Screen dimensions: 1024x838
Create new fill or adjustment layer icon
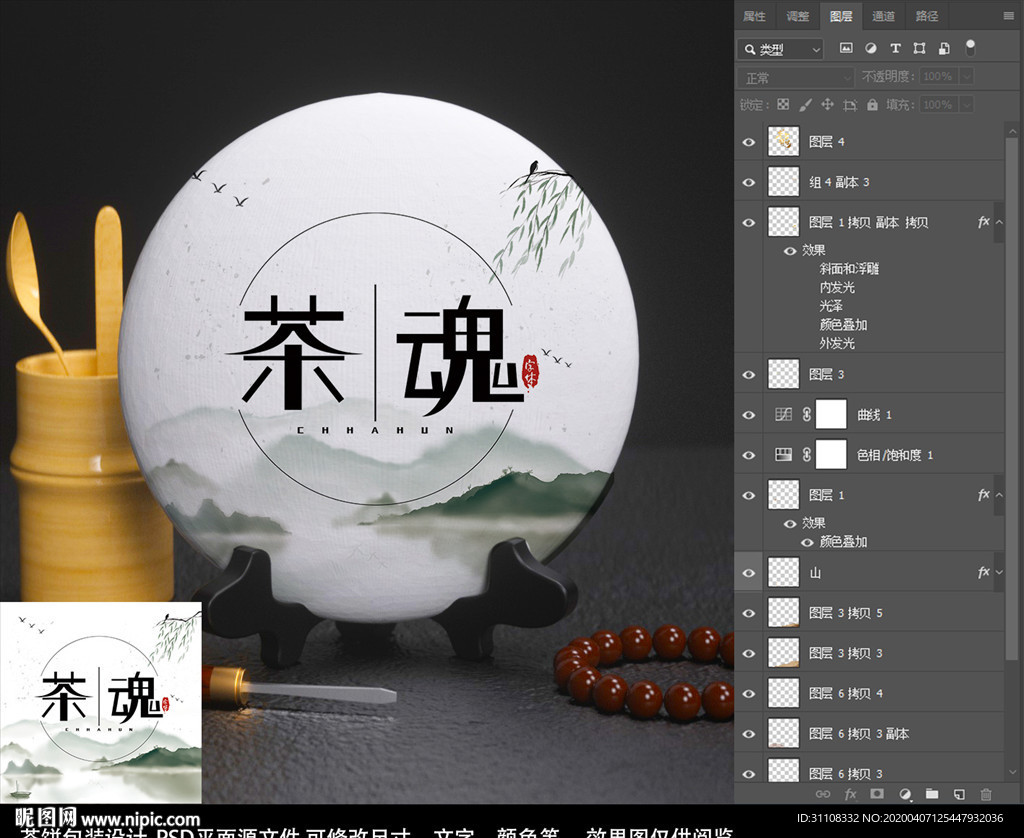(904, 794)
